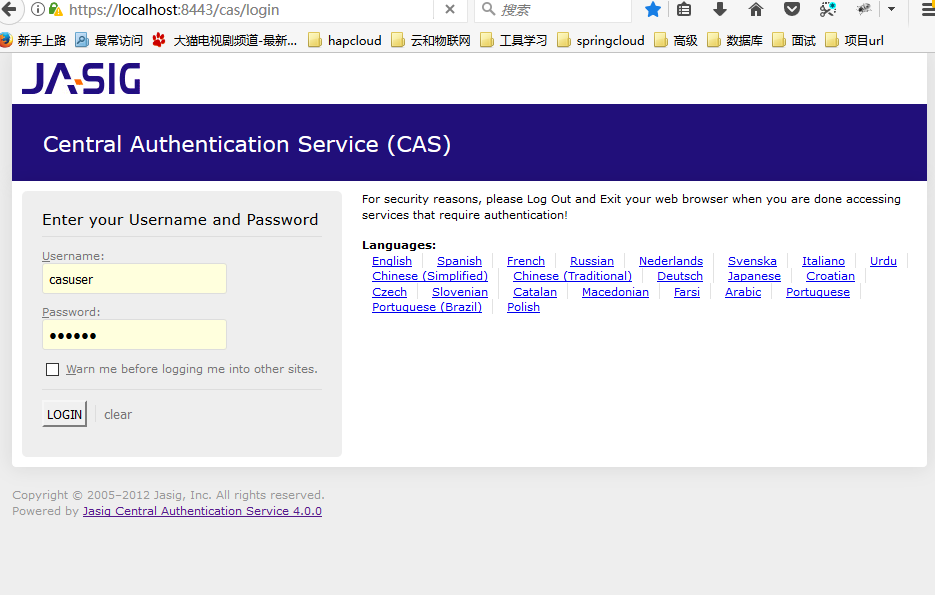Image resolution: width=935 pixels, height=595 pixels.
Task: Go to the home page icon
Action: (x=756, y=9)
